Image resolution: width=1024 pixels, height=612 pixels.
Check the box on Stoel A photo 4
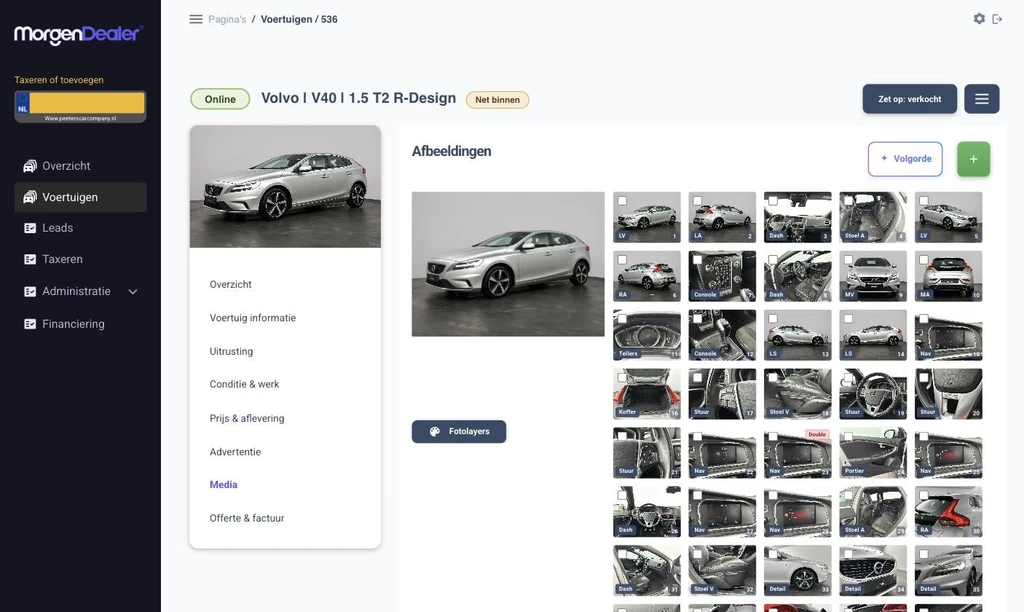tap(848, 201)
